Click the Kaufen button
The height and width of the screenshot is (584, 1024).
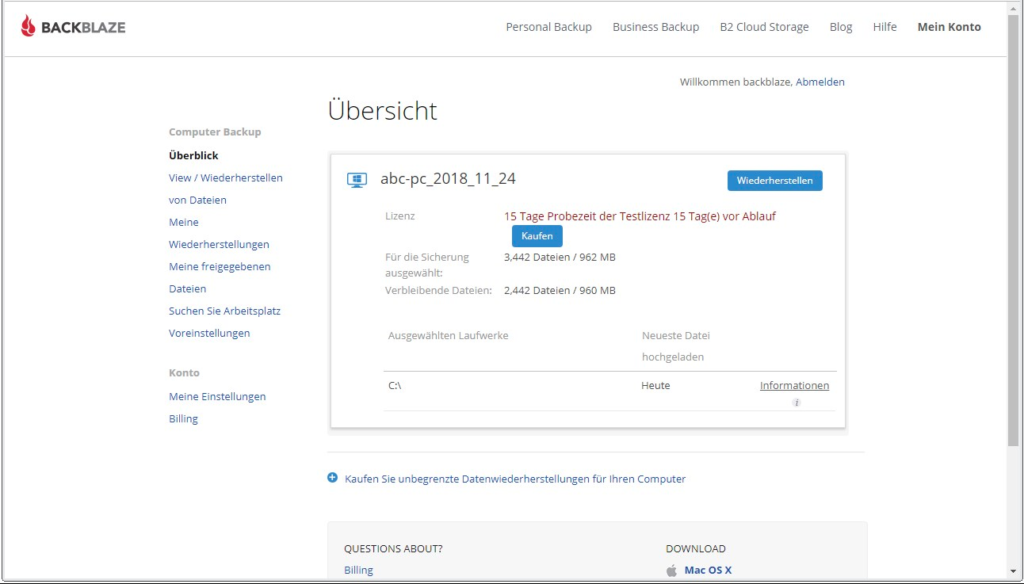537,236
